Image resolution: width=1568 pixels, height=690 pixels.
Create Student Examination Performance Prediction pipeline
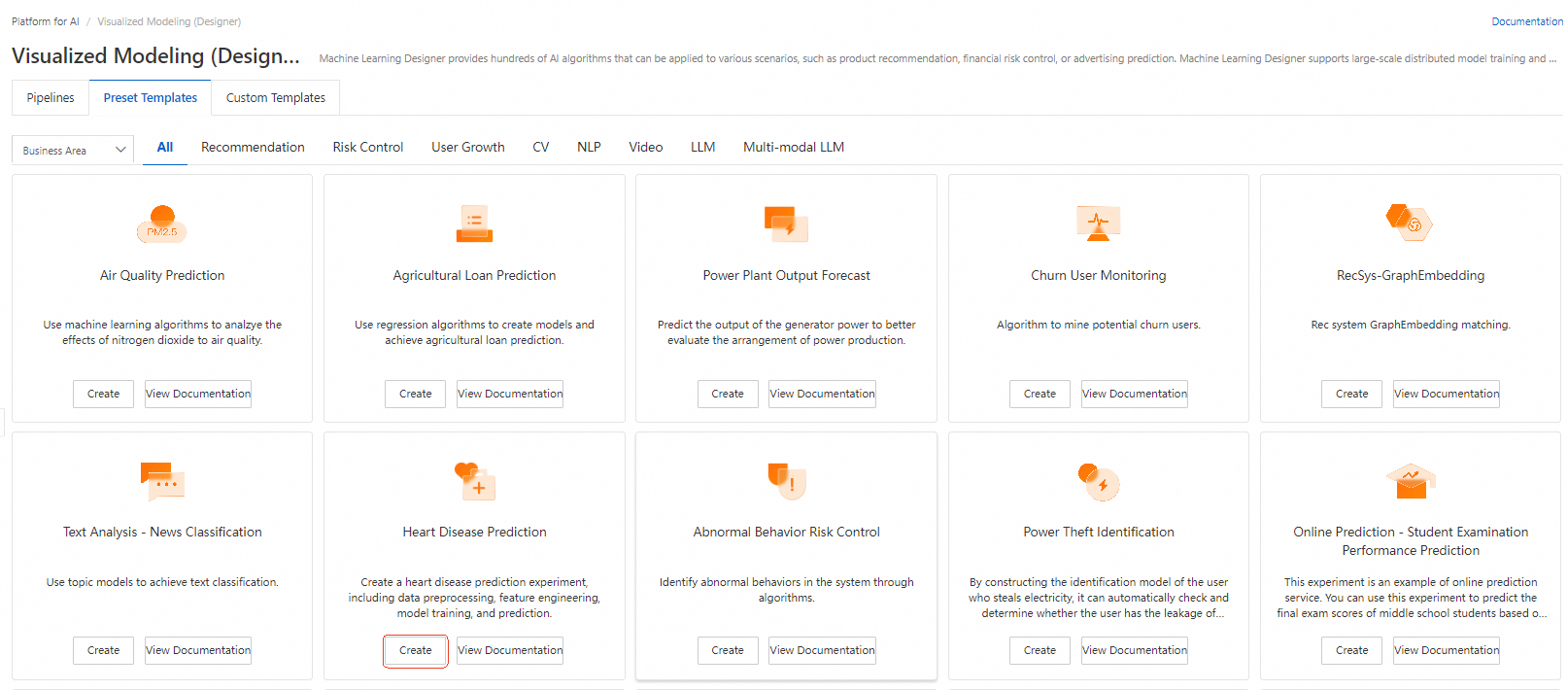click(1352, 650)
